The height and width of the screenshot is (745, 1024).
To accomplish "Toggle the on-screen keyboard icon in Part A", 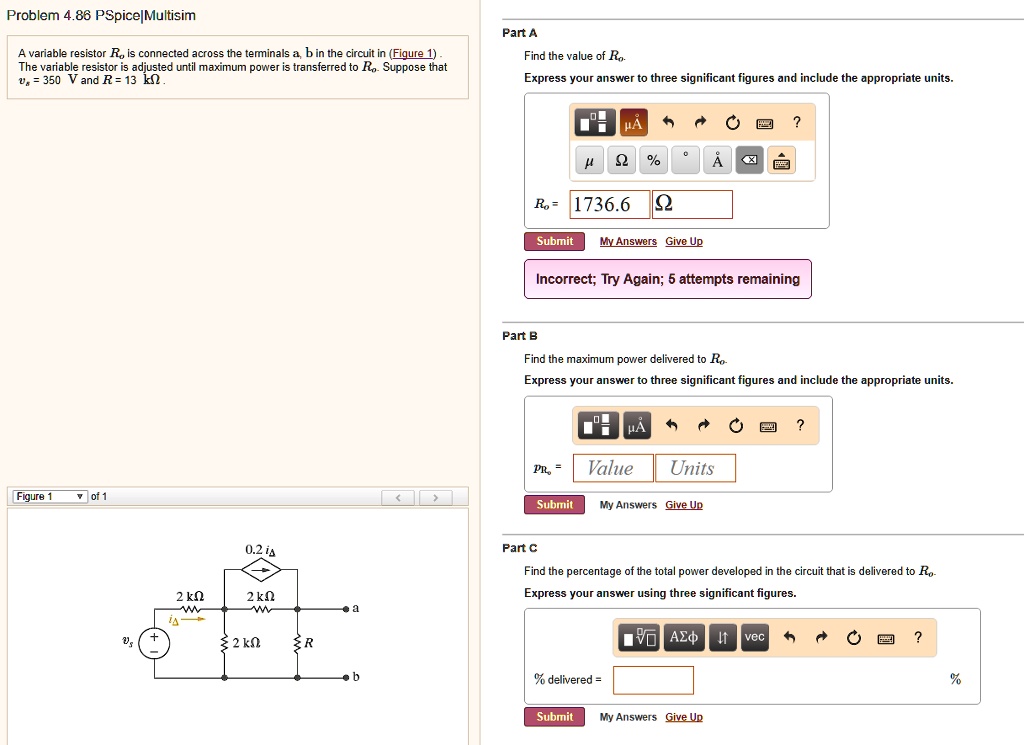I will (766, 121).
